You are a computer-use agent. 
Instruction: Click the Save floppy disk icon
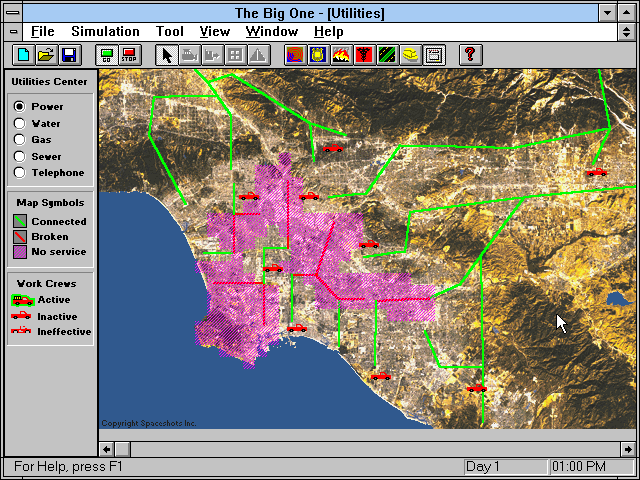tap(69, 54)
